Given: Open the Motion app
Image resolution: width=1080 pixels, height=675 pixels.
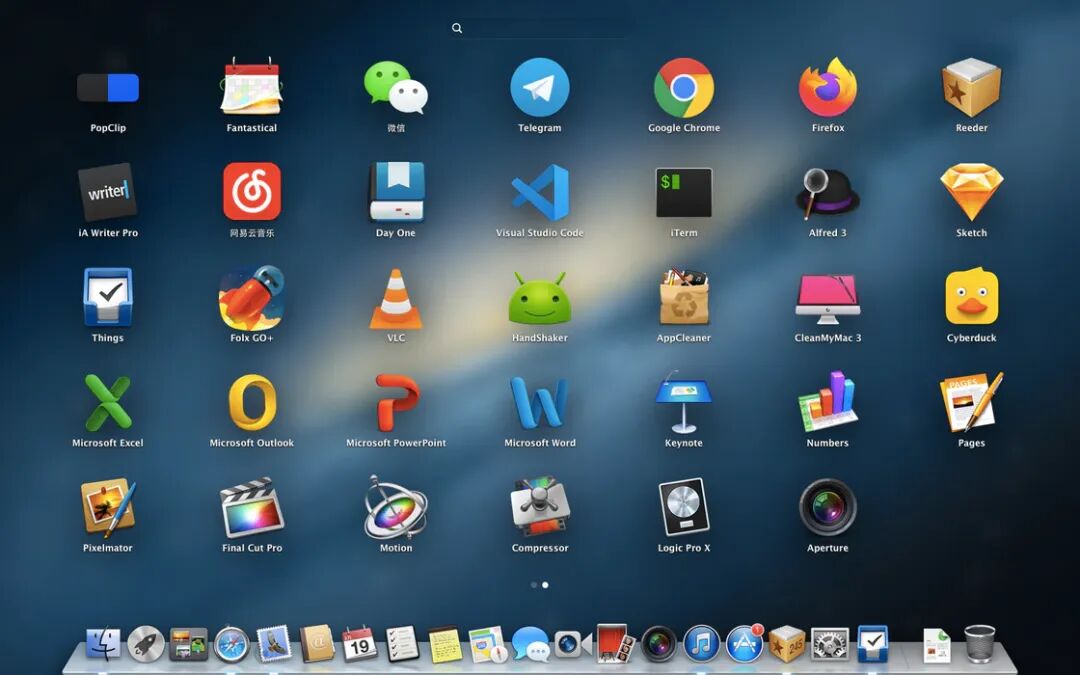Looking at the screenshot, I should click(x=396, y=508).
